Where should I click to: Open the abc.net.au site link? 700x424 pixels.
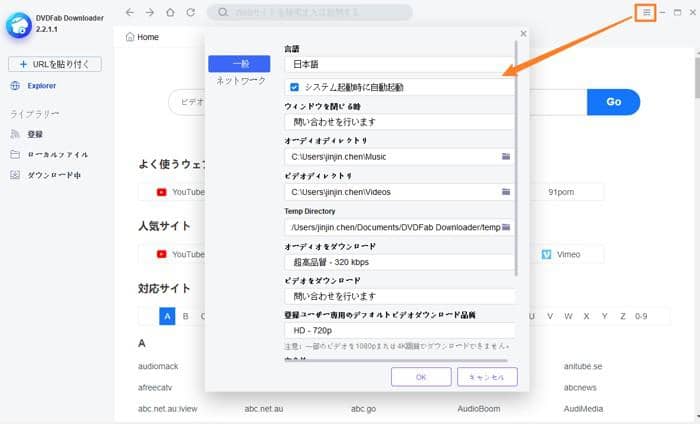(x=264, y=409)
